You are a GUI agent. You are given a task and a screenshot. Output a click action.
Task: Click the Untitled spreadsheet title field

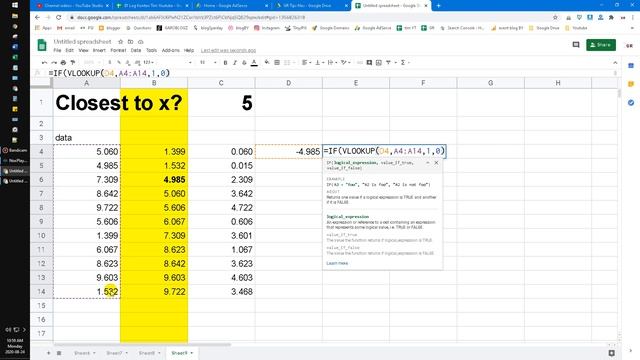[x=82, y=42]
